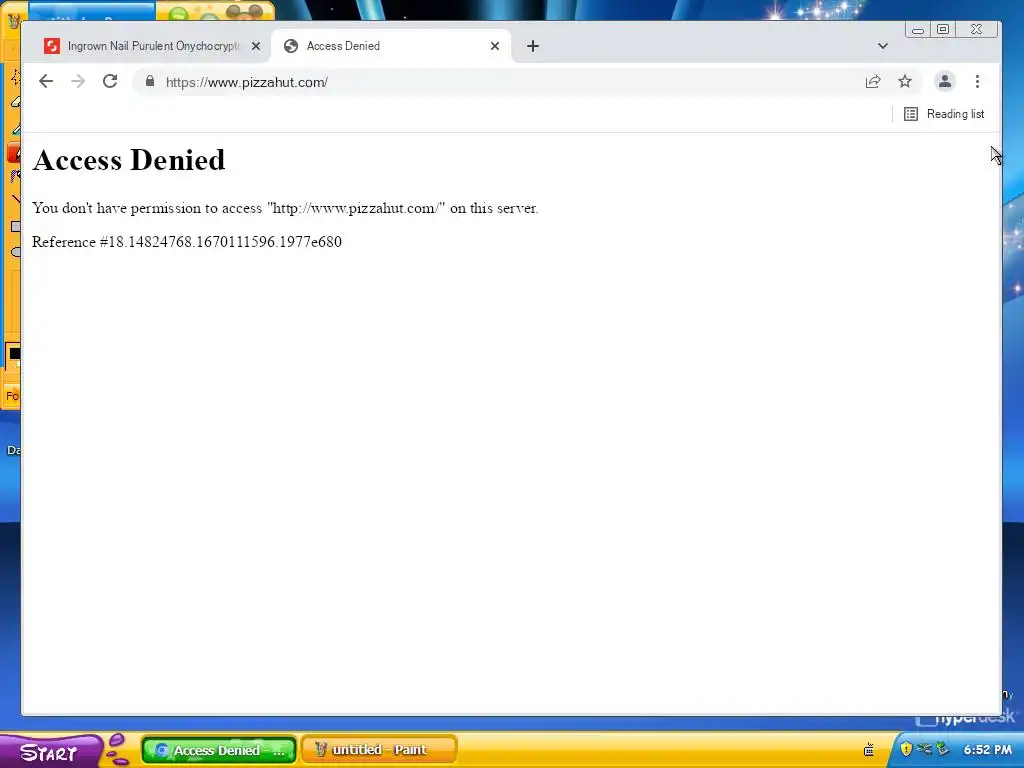1024x768 pixels.
Task: Click the 6:52 PM clock
Action: point(987,750)
